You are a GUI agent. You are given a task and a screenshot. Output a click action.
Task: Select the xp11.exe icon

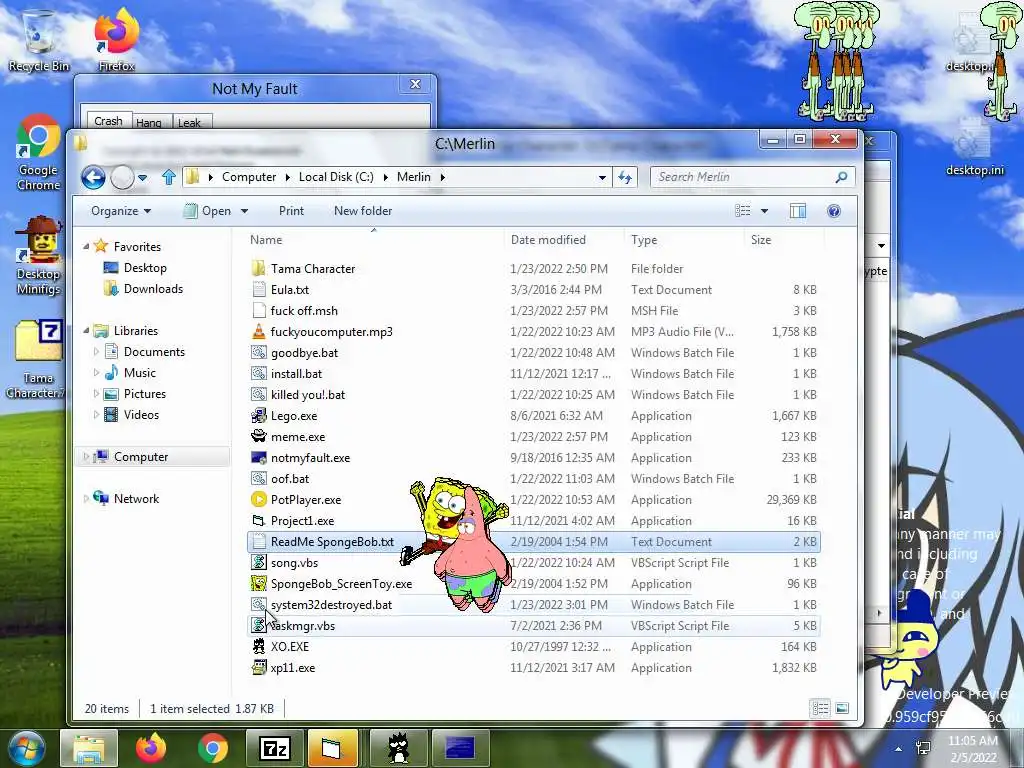click(259, 667)
